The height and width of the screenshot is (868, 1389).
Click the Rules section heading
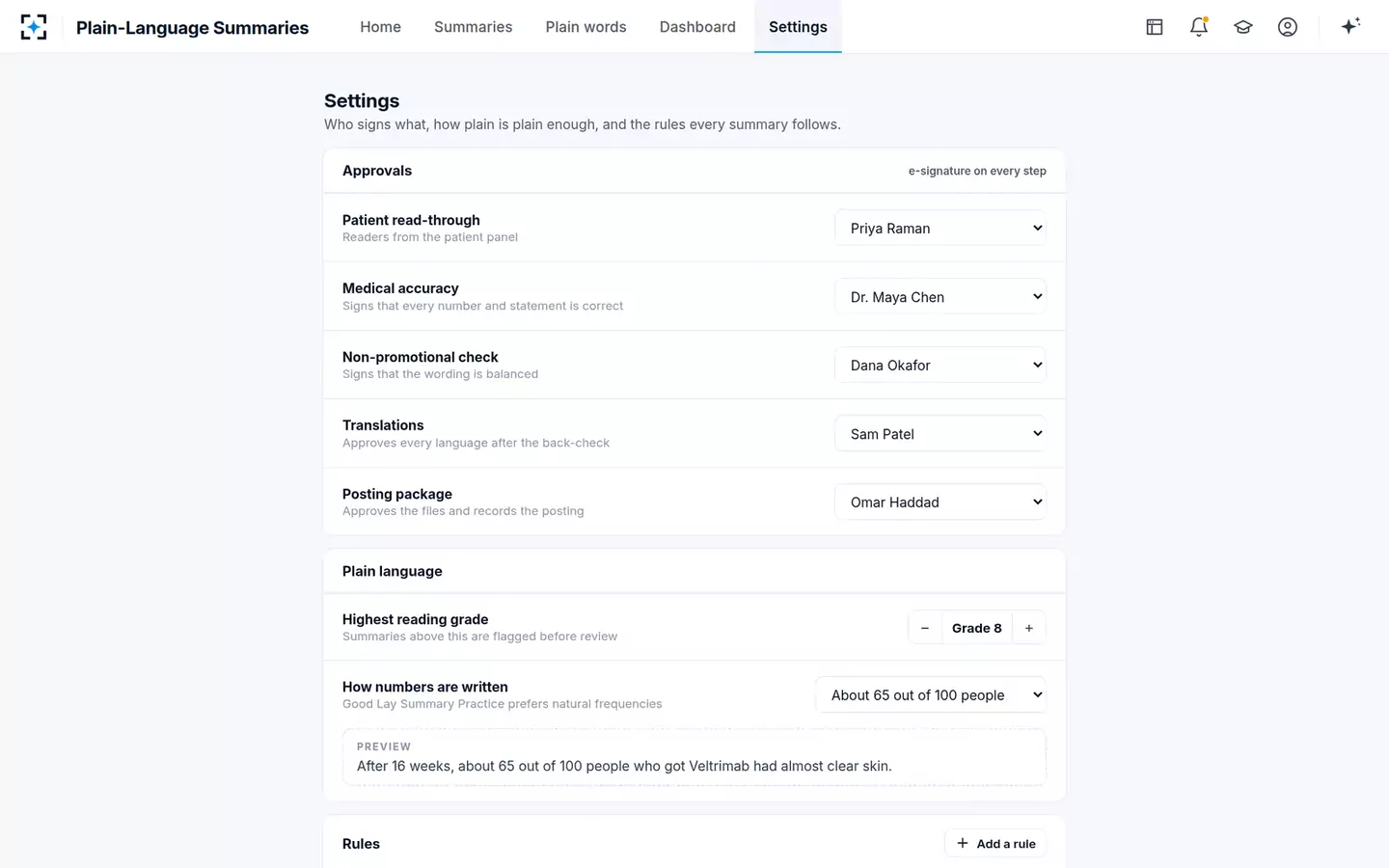pos(361,844)
